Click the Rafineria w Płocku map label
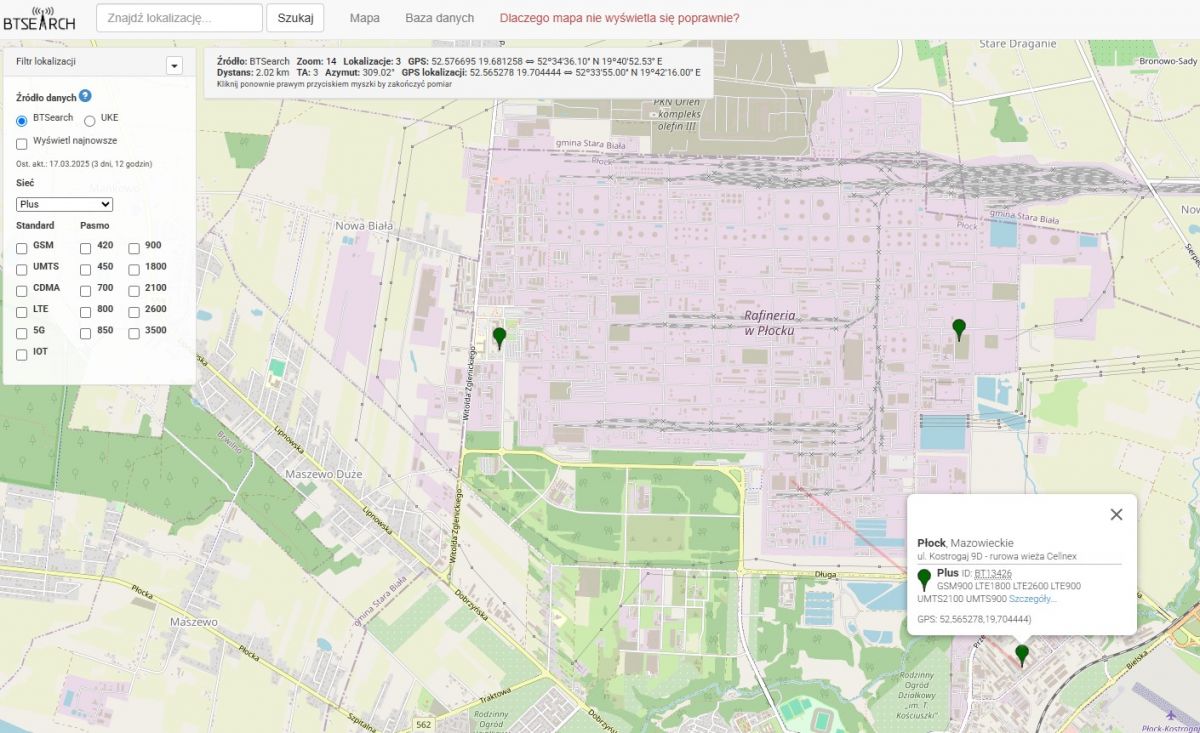The width and height of the screenshot is (1200, 733). tap(769, 322)
